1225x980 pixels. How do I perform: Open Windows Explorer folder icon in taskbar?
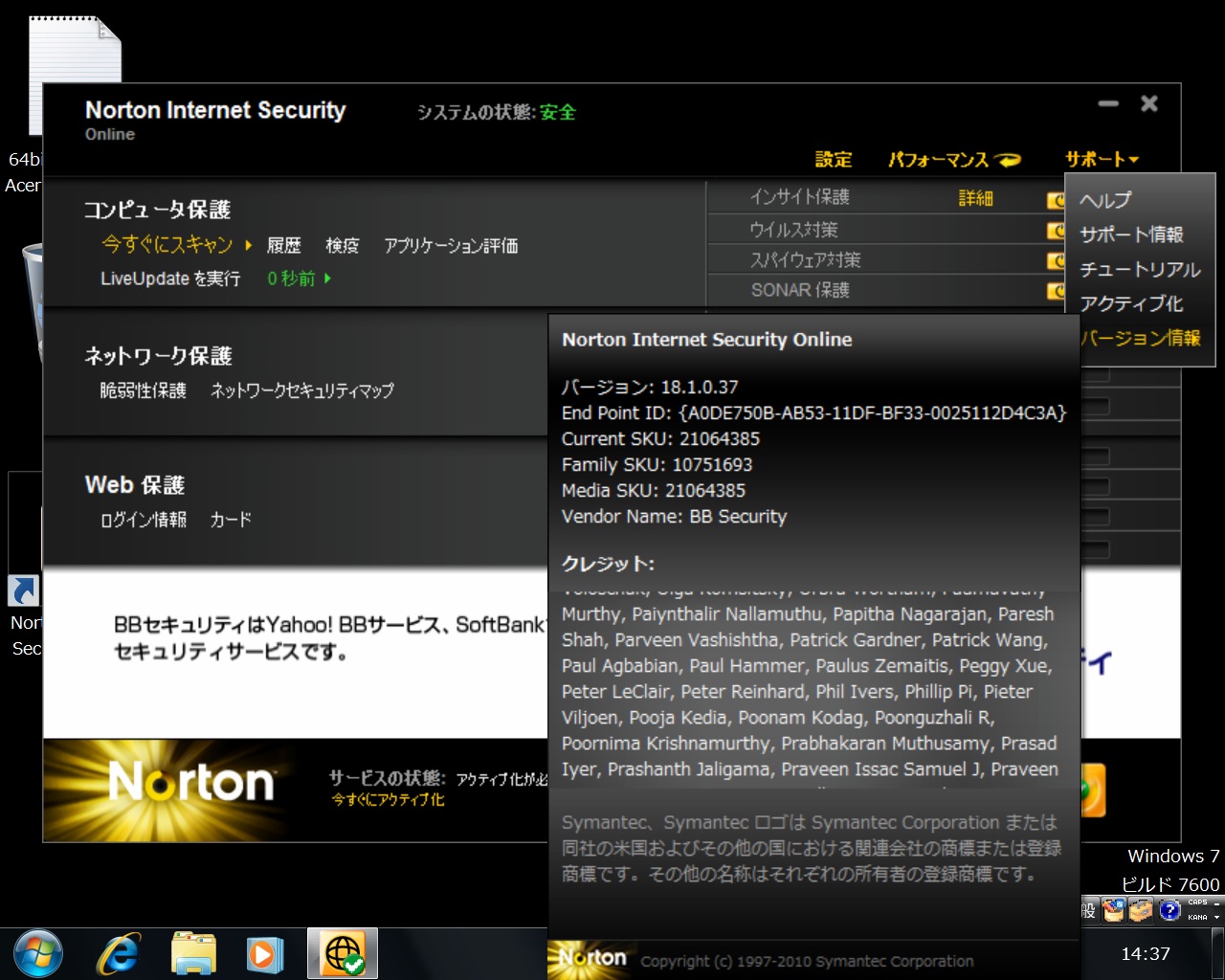pyautogui.click(x=193, y=953)
